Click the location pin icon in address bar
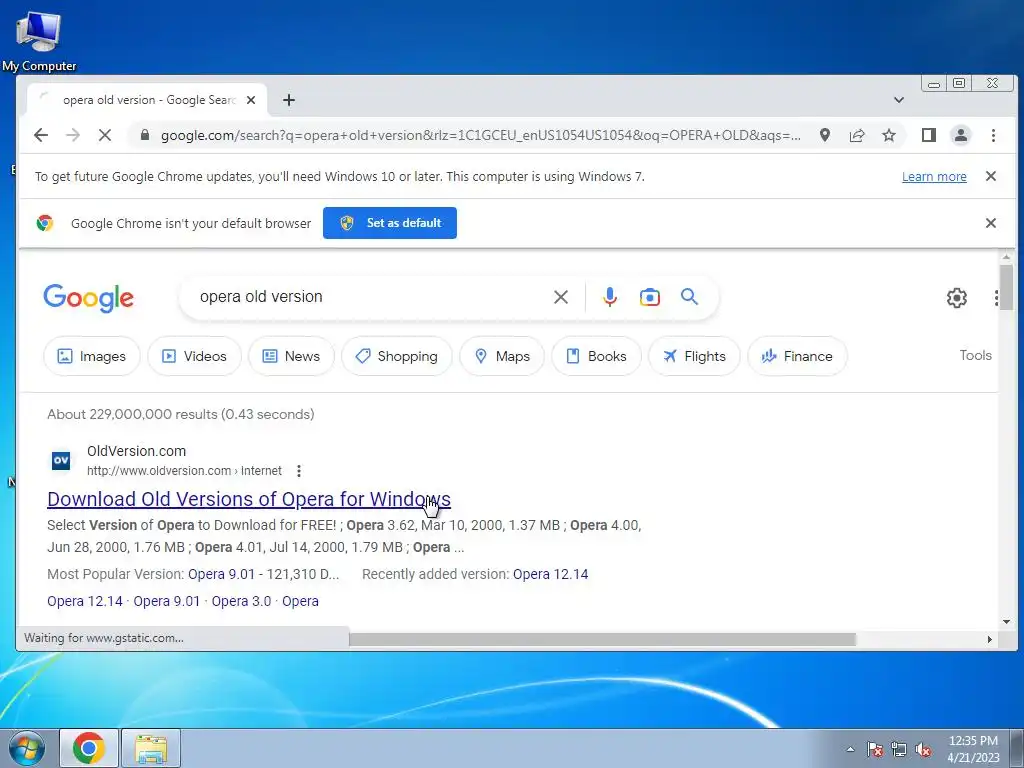 coord(825,135)
